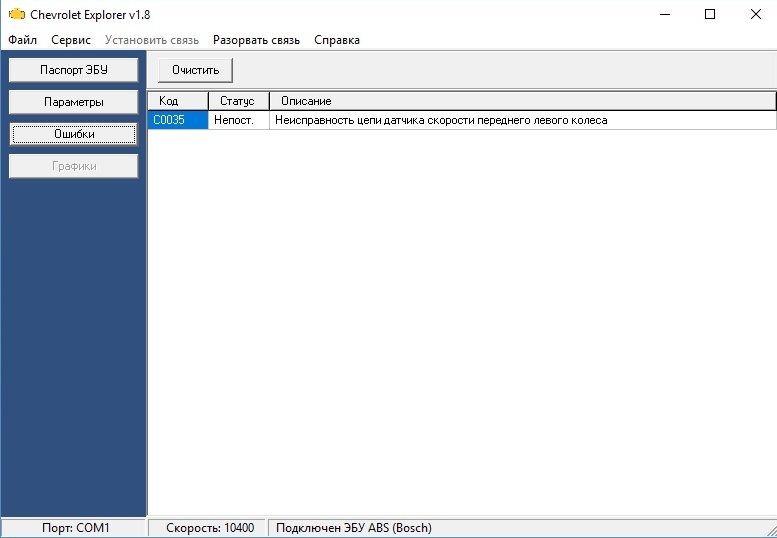The image size is (777, 538).
Task: Clear errors with the Очистить button
Action: 195,70
